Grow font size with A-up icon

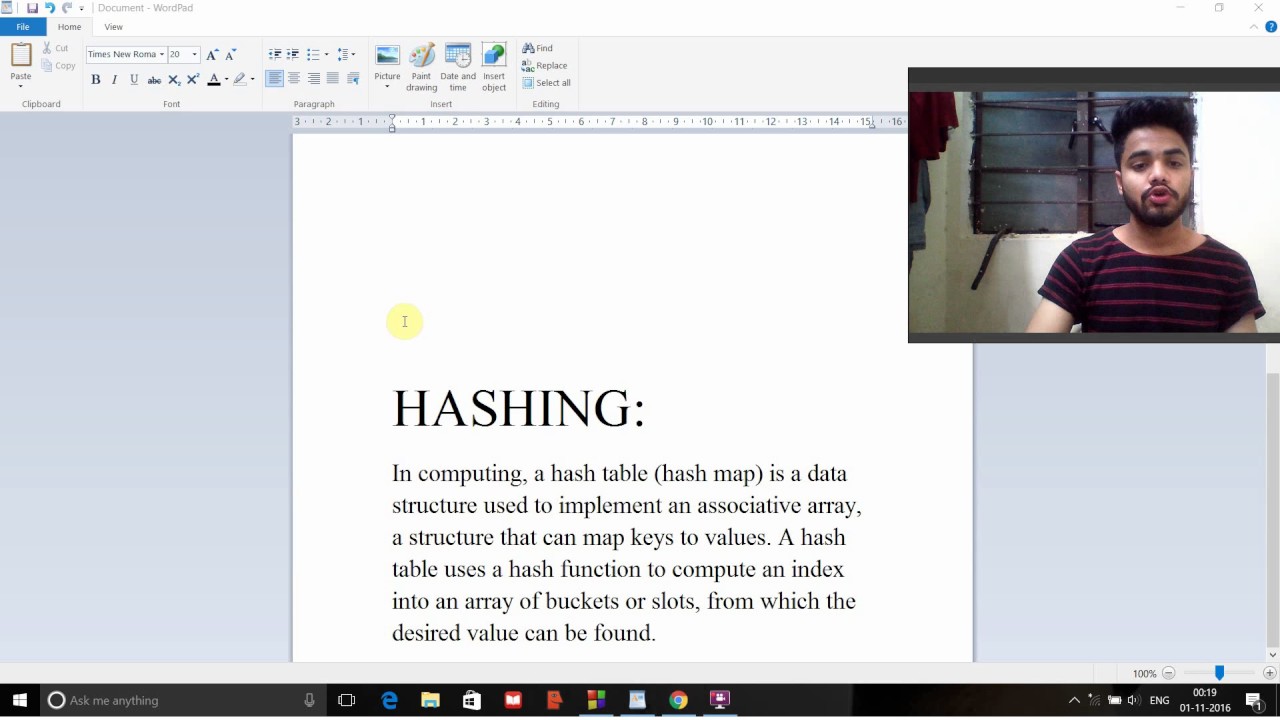pos(212,54)
